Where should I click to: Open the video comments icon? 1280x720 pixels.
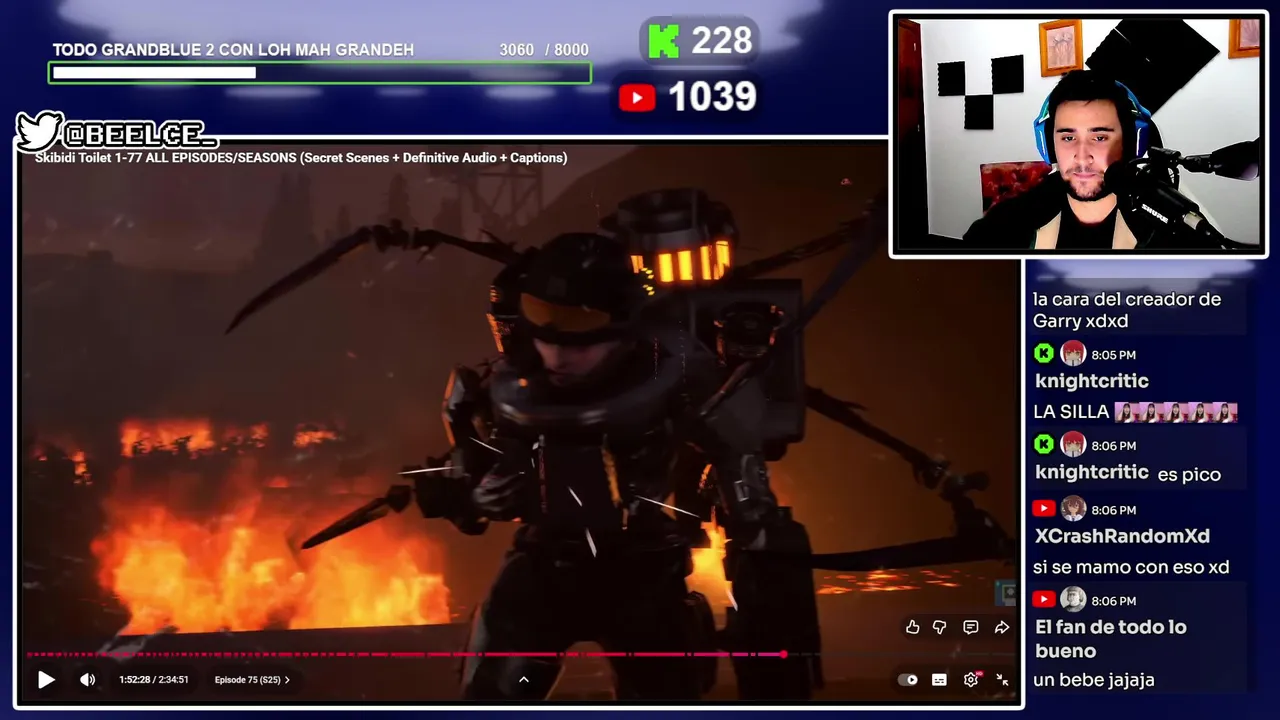pyautogui.click(x=970, y=627)
